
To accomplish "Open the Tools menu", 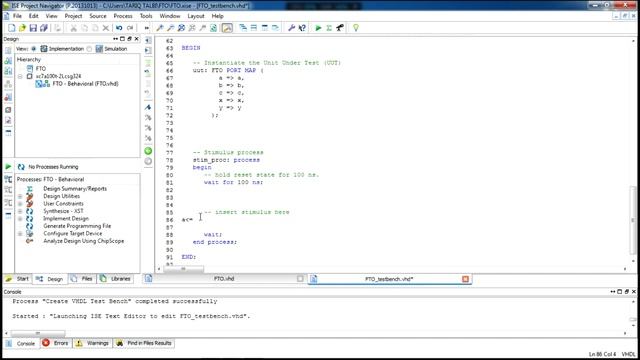I will [146, 16].
